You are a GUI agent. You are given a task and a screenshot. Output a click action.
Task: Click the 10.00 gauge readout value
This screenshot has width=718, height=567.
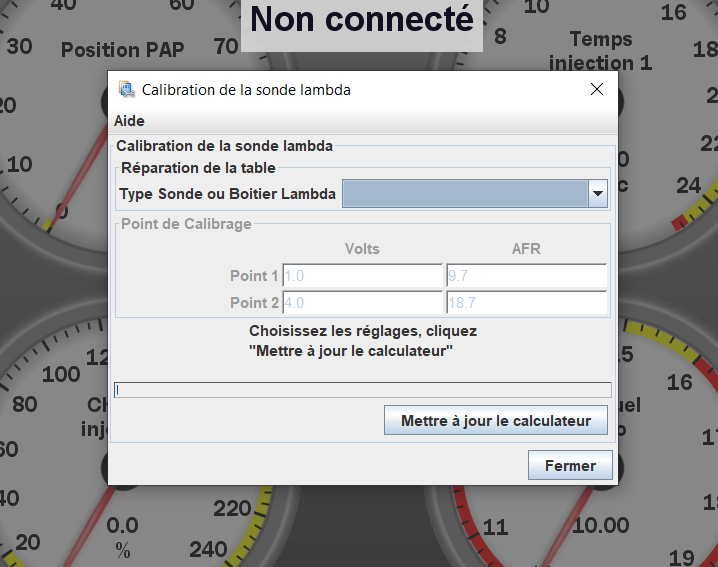click(600, 526)
